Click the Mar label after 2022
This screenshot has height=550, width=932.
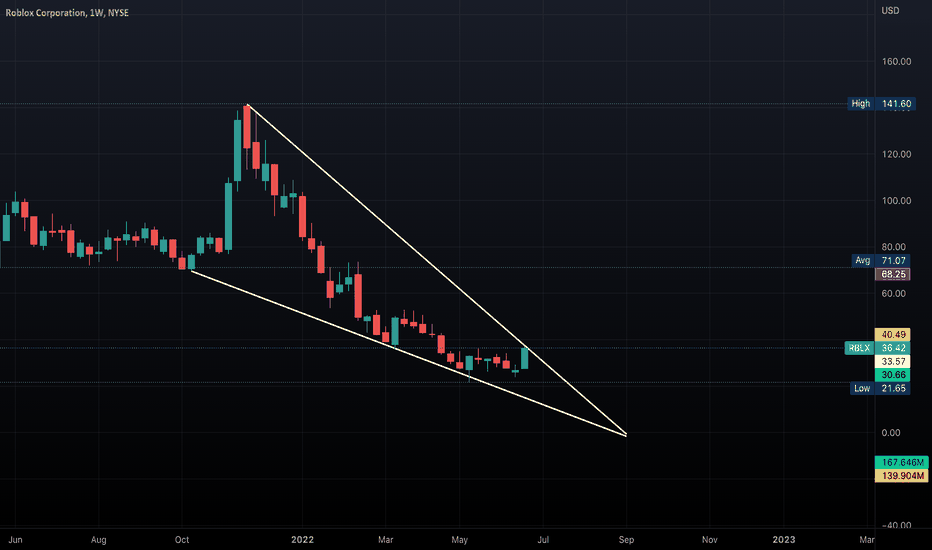(386, 540)
